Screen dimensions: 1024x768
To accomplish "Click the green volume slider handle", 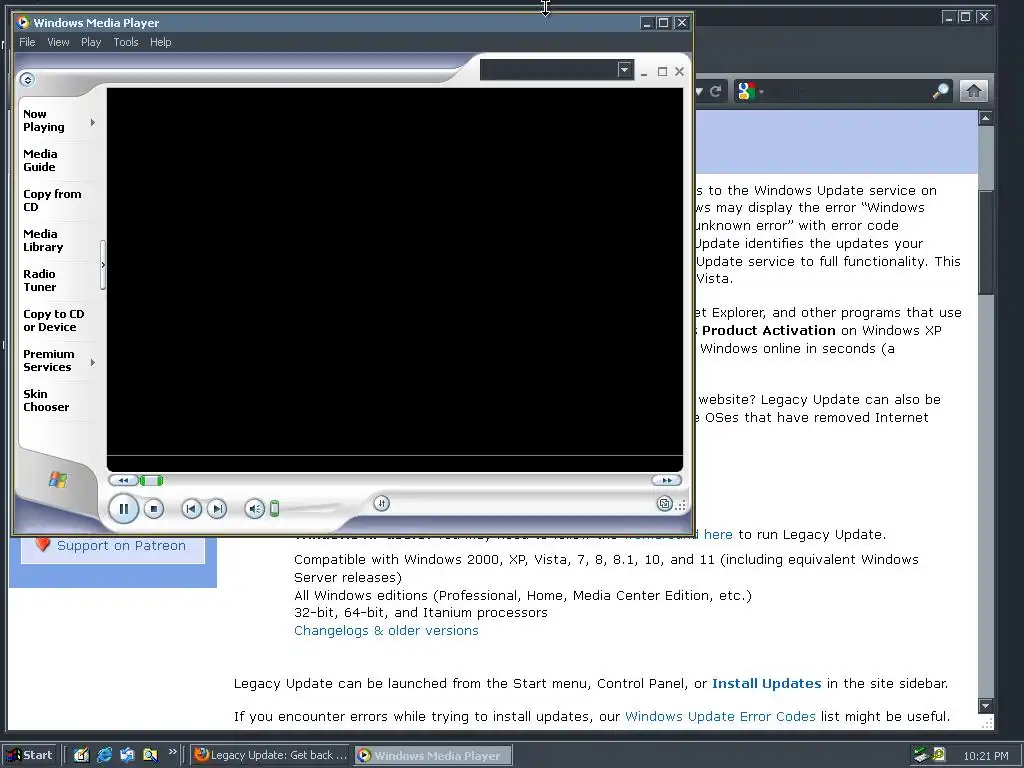I will click(274, 509).
